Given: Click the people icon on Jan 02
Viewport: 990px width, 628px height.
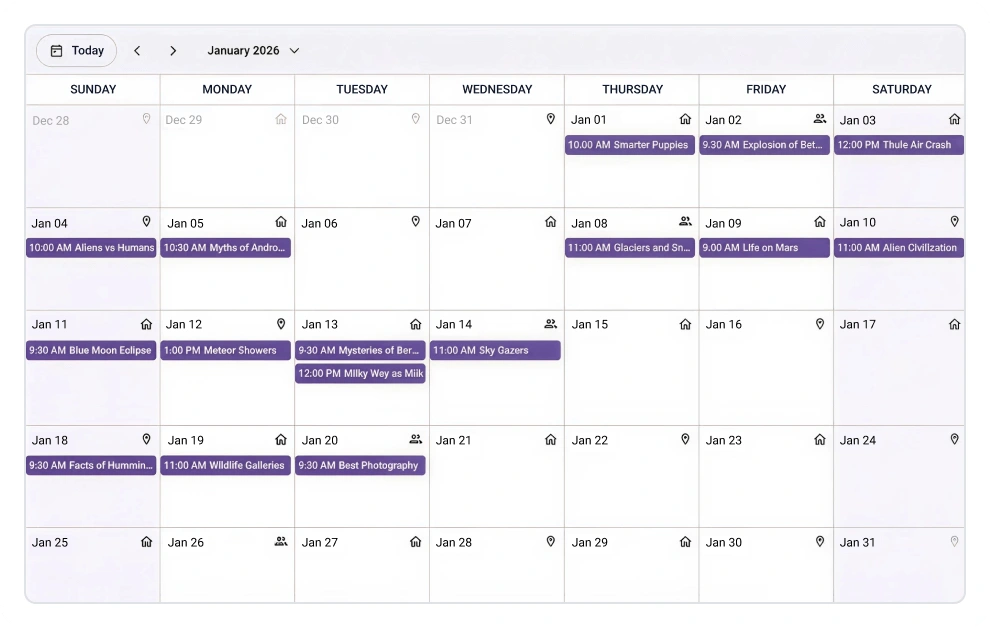Looking at the screenshot, I should (x=820, y=119).
